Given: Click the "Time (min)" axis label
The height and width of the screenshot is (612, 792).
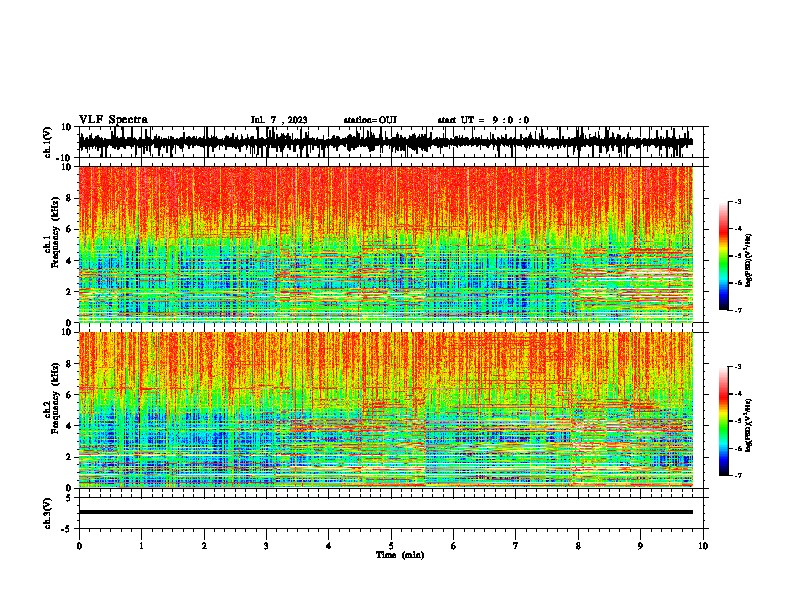Looking at the screenshot, I should point(400,555).
